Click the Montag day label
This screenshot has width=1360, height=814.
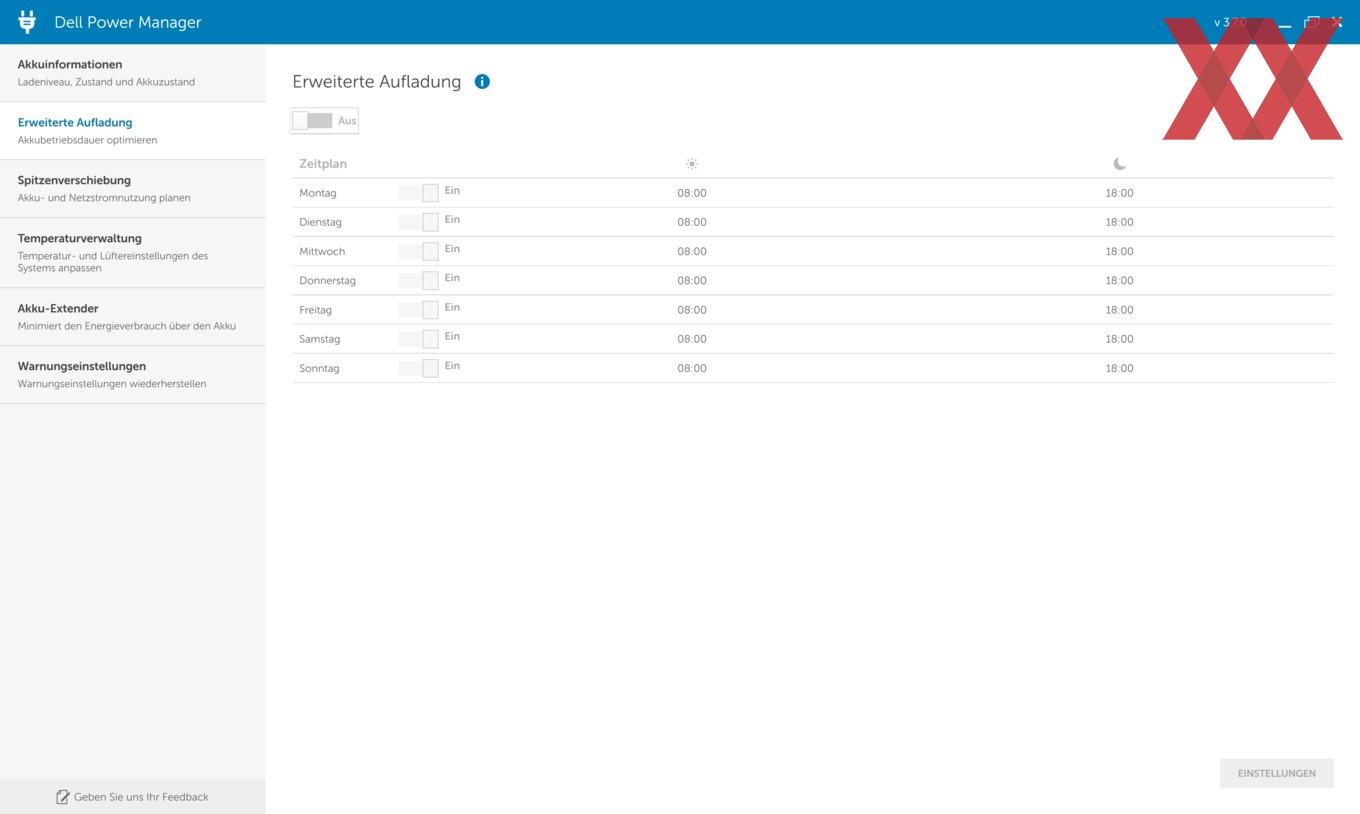point(318,193)
